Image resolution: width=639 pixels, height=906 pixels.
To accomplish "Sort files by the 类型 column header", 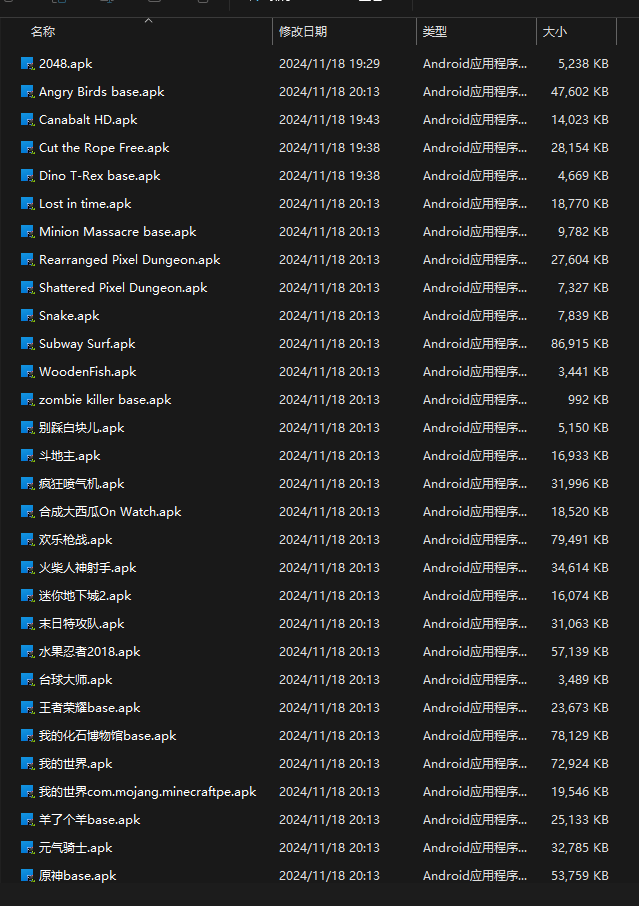I will (x=434, y=32).
